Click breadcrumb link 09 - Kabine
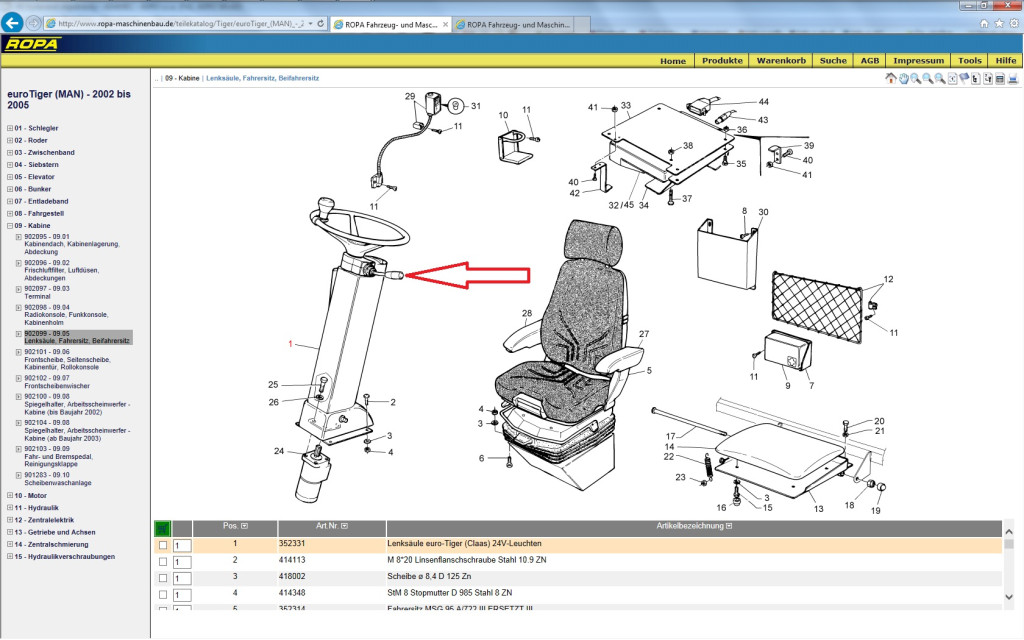Image resolution: width=1024 pixels, height=640 pixels. click(182, 78)
